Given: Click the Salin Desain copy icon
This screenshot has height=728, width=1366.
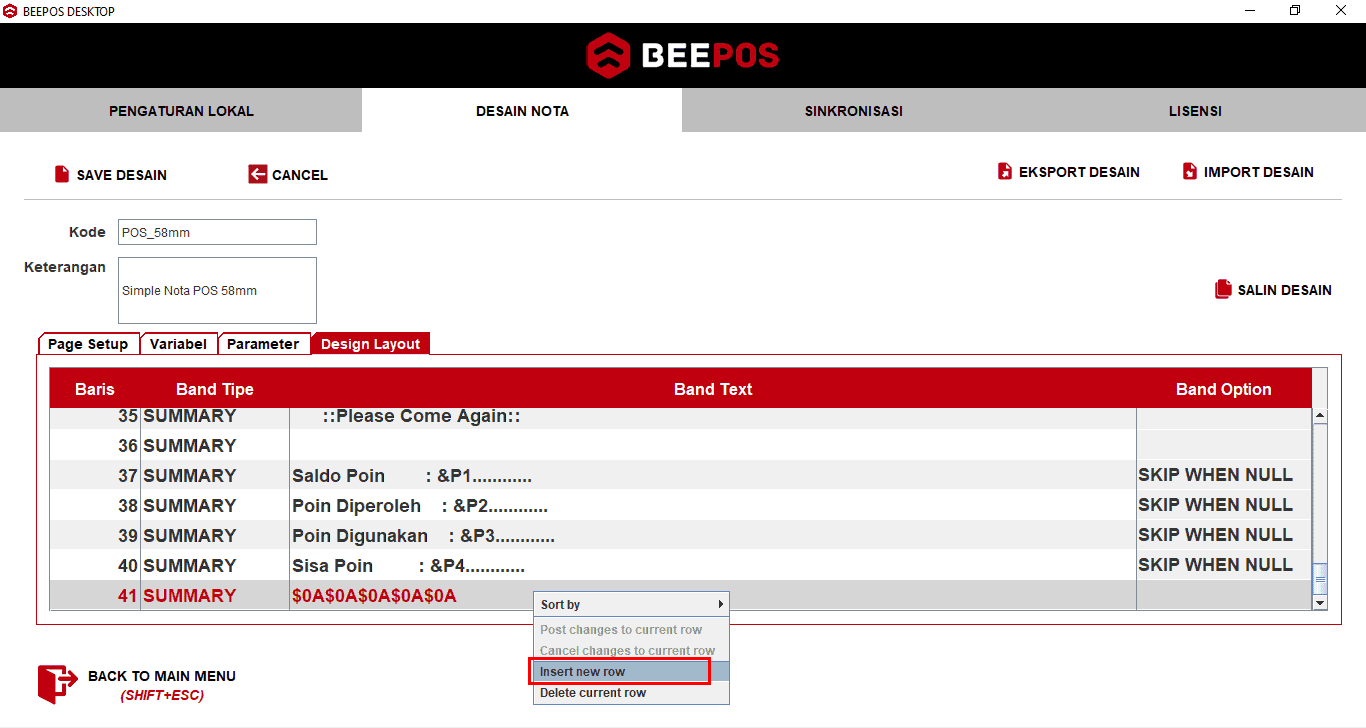Looking at the screenshot, I should pyautogui.click(x=1223, y=289).
